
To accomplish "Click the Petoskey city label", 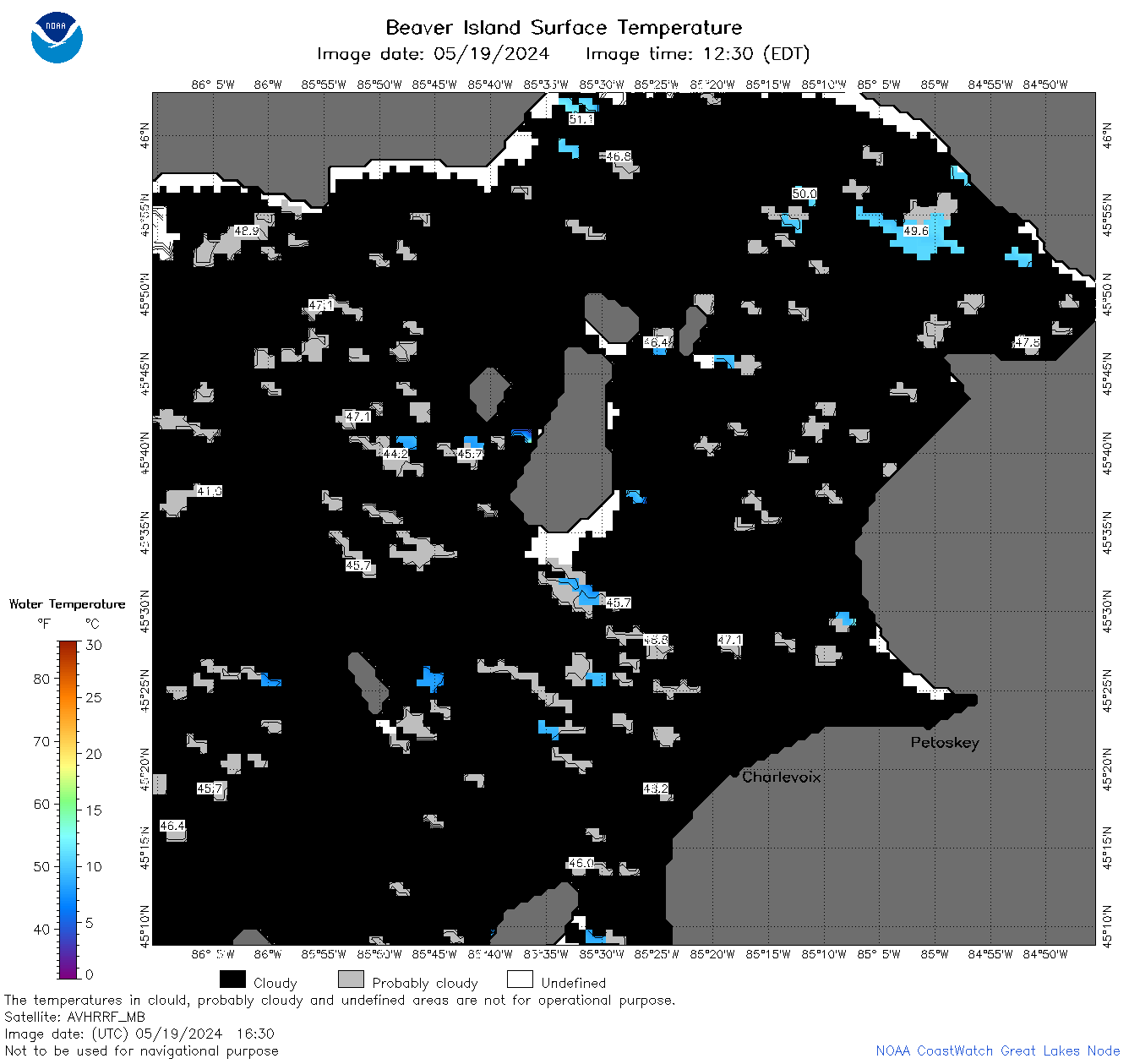I will tap(945, 742).
